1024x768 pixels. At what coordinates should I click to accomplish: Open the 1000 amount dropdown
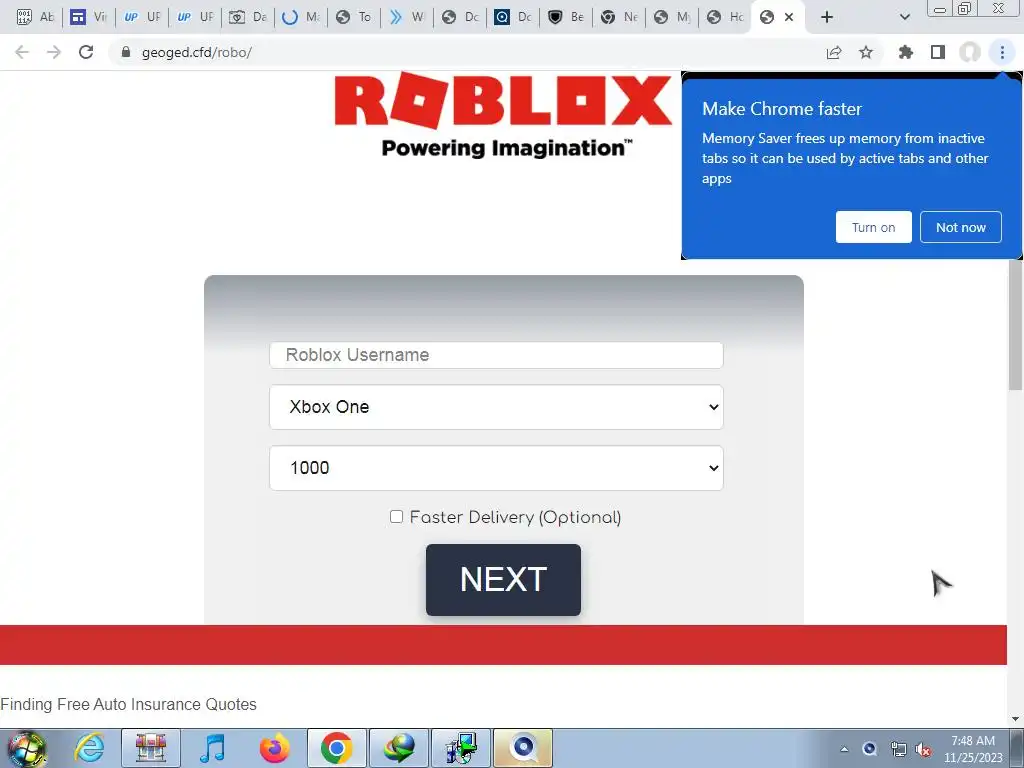[496, 468]
